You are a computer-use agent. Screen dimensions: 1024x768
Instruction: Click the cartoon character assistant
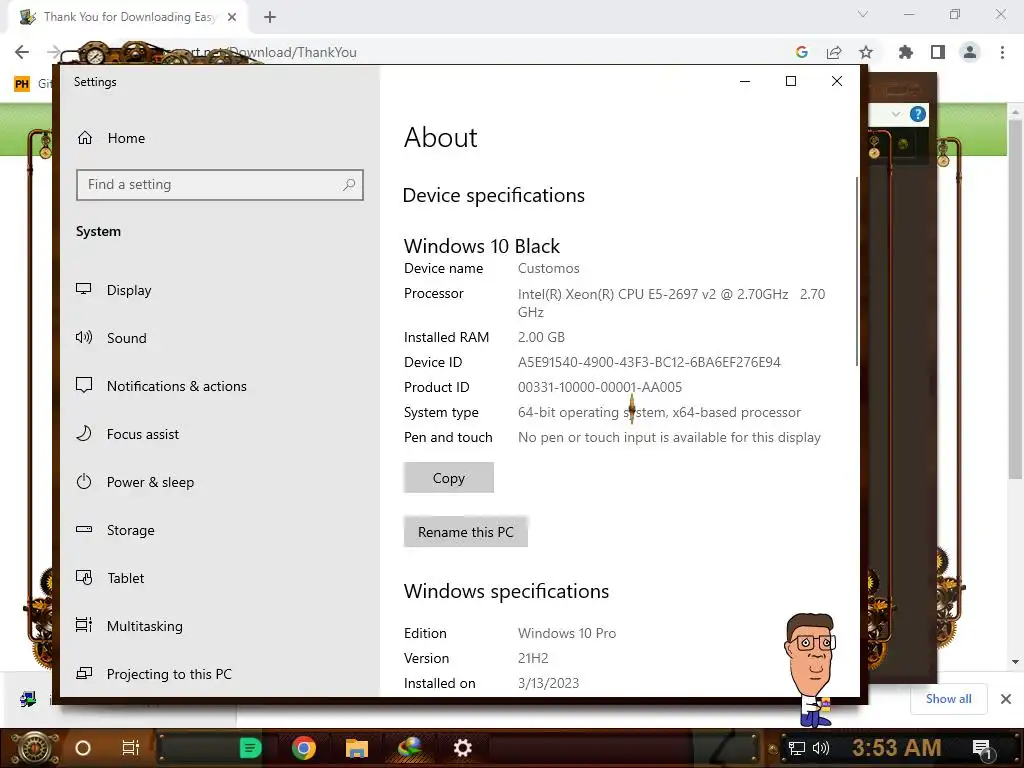point(810,669)
